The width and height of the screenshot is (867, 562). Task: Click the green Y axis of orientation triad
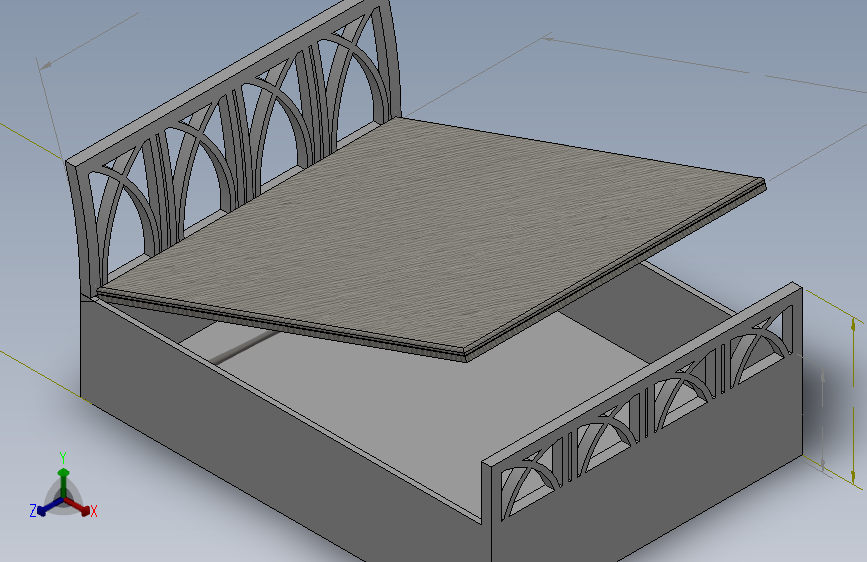pyautogui.click(x=64, y=477)
